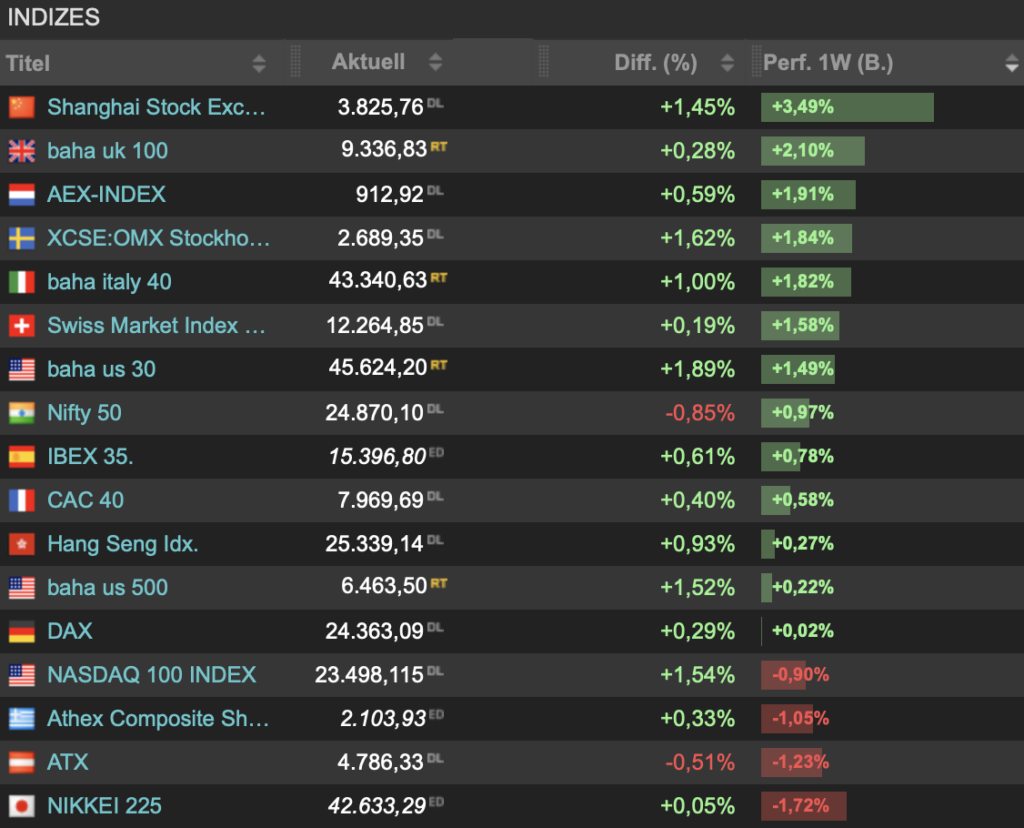Open the Swiss Market Index link
1024x828 pixels.
pyautogui.click(x=157, y=325)
